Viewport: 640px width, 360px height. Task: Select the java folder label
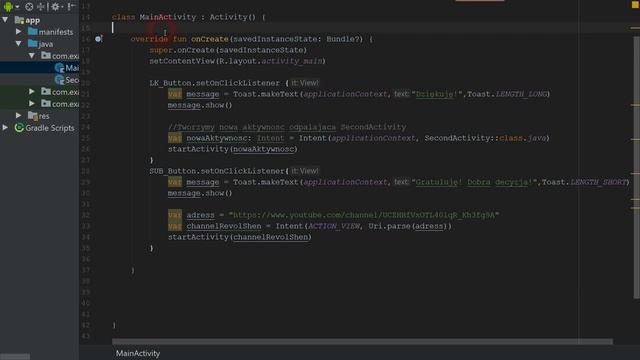(46, 44)
